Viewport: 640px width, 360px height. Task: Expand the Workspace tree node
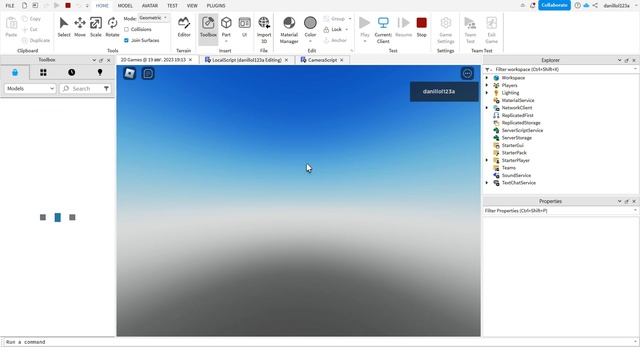[487, 78]
